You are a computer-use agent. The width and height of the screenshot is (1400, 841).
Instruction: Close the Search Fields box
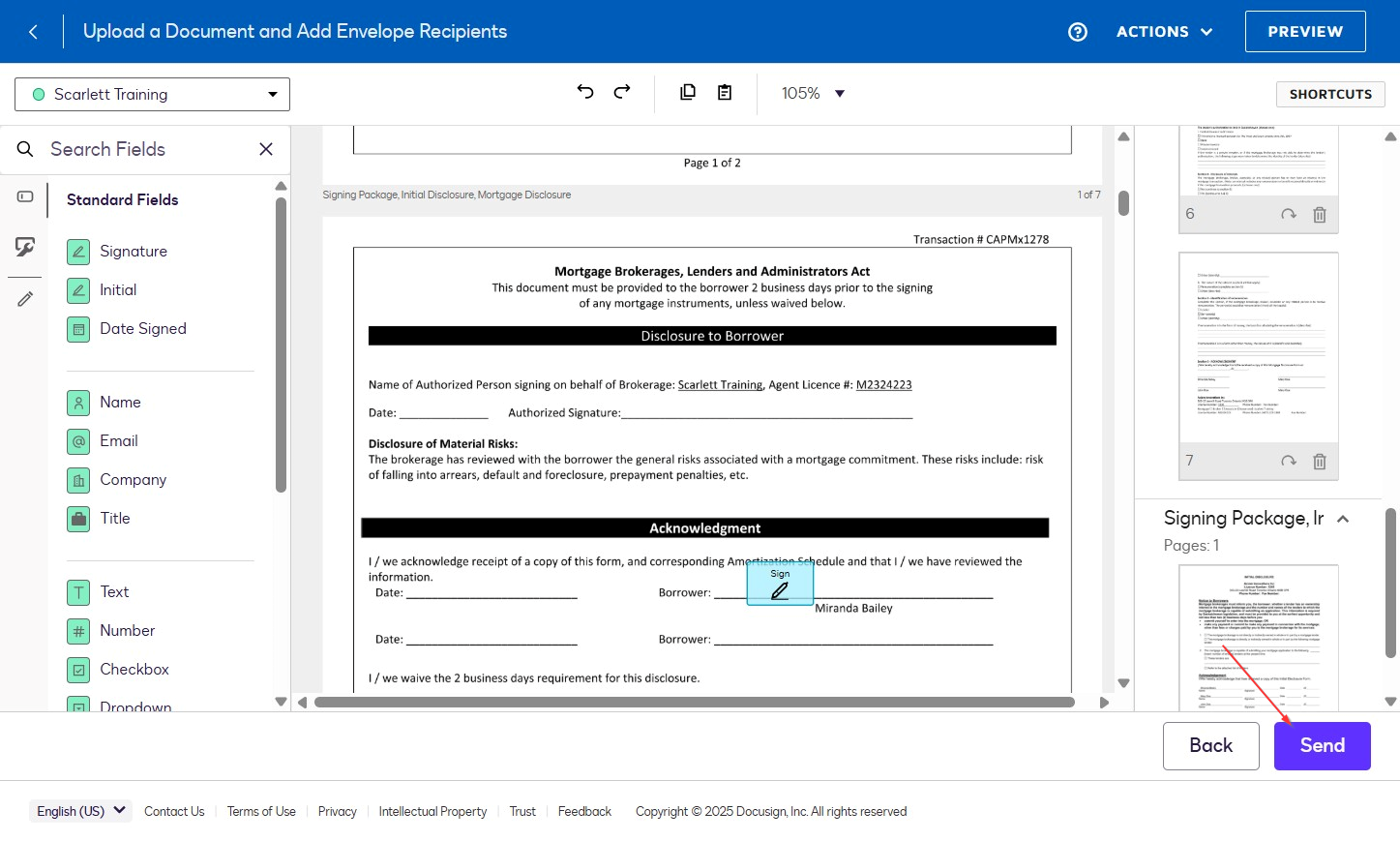(266, 149)
